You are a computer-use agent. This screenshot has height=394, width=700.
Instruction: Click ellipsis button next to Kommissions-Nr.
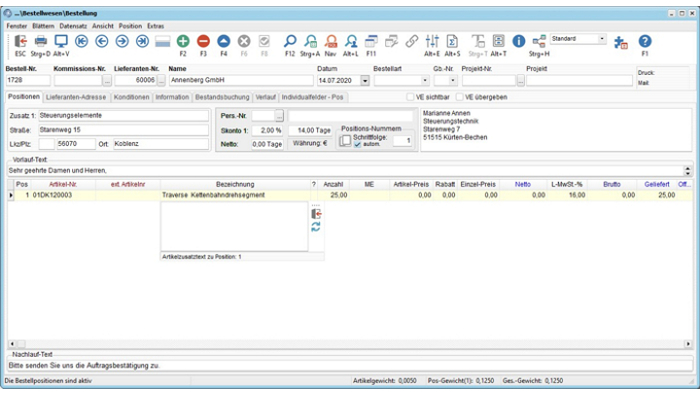pos(107,80)
